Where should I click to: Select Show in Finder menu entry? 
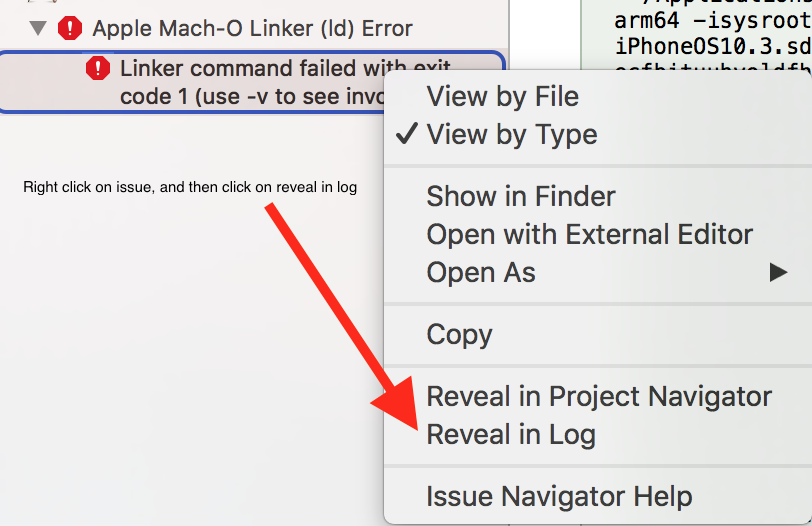pos(520,196)
